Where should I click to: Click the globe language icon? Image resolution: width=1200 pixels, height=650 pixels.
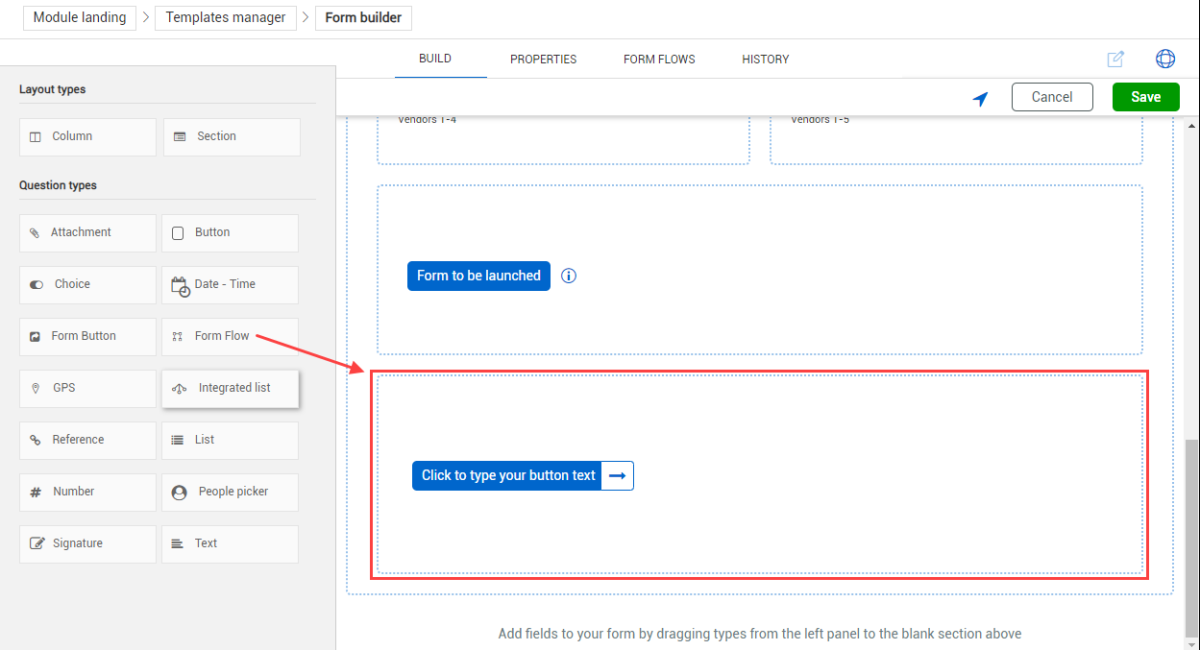click(x=1165, y=59)
